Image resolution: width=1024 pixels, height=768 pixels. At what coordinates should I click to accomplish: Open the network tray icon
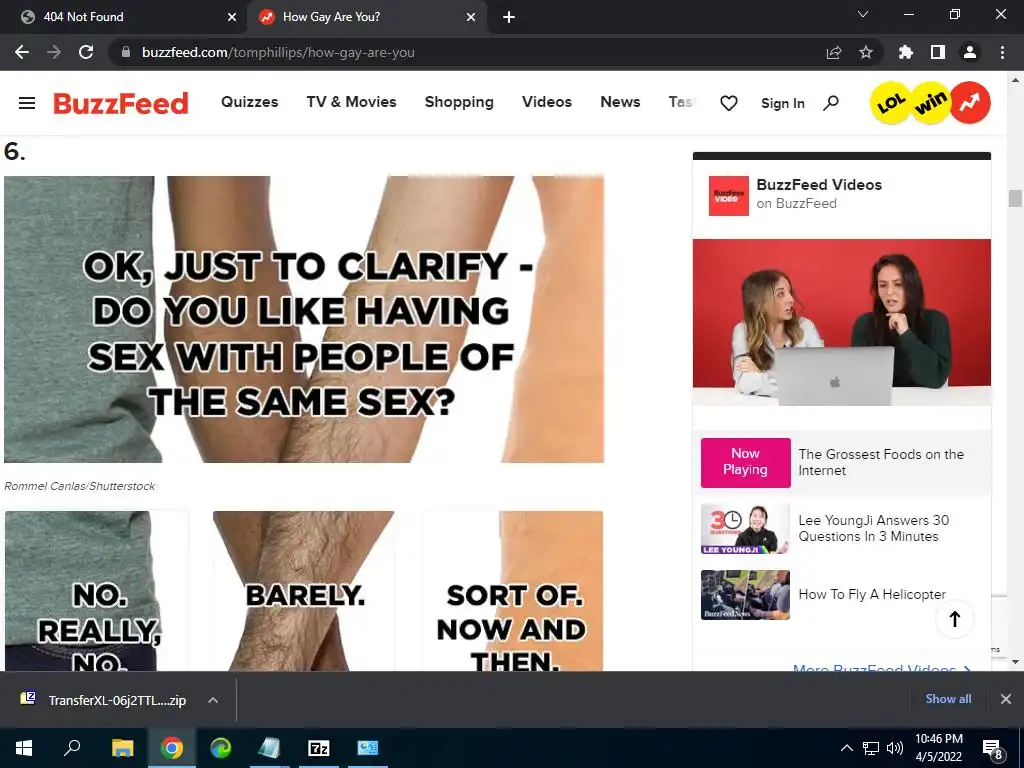click(x=871, y=748)
